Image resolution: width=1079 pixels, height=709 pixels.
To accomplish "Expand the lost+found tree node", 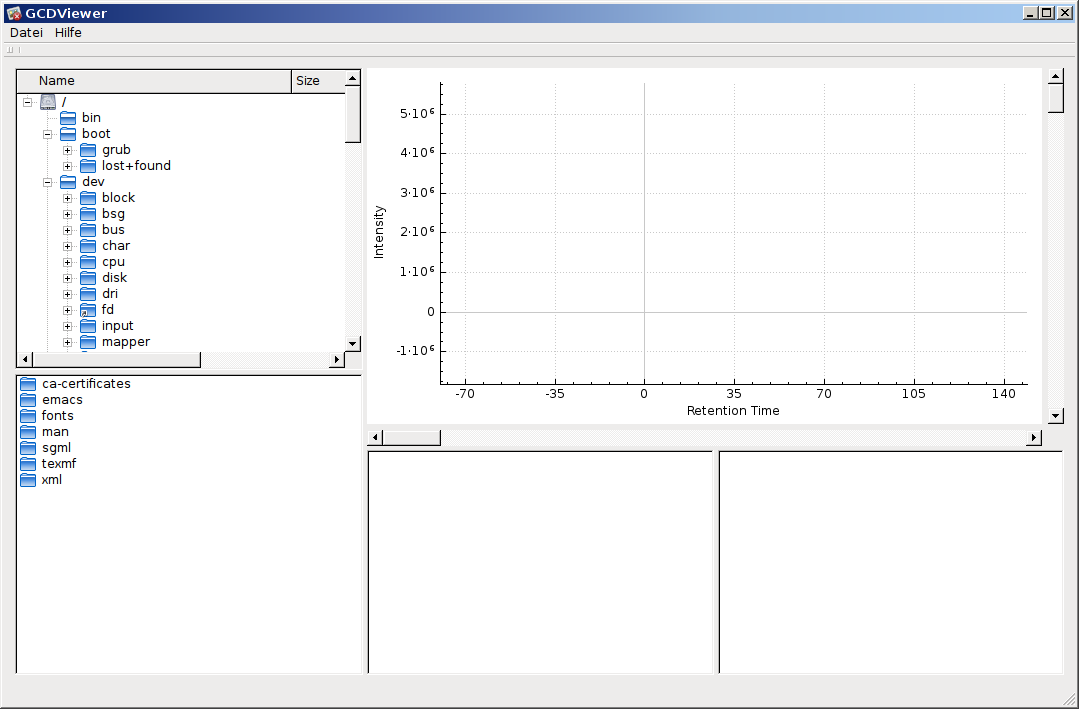I will (x=66, y=165).
